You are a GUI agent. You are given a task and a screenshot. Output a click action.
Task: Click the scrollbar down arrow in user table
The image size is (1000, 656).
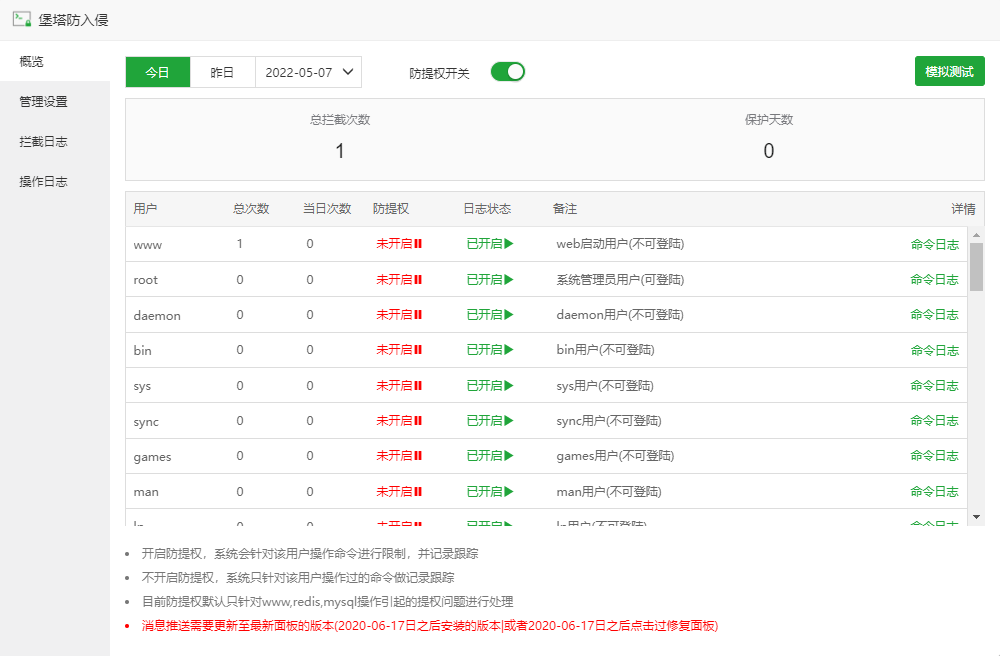976,517
